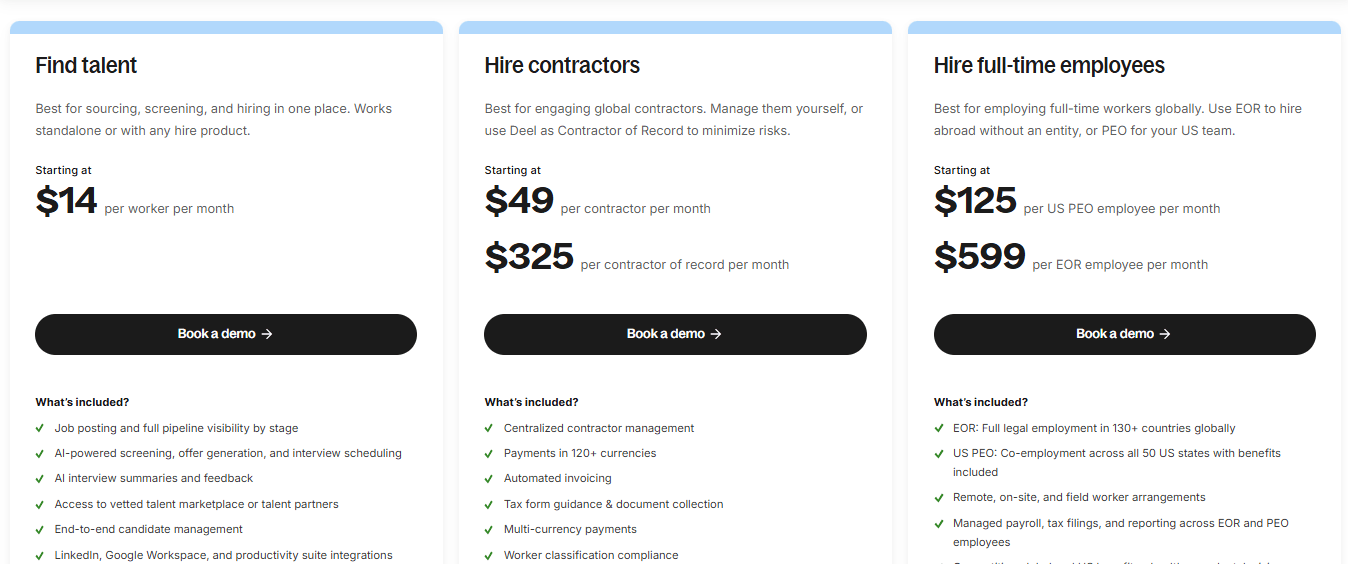Click the checkmark beside Remote, on-site, field worker arrangements
This screenshot has width=1348, height=564.
939,498
